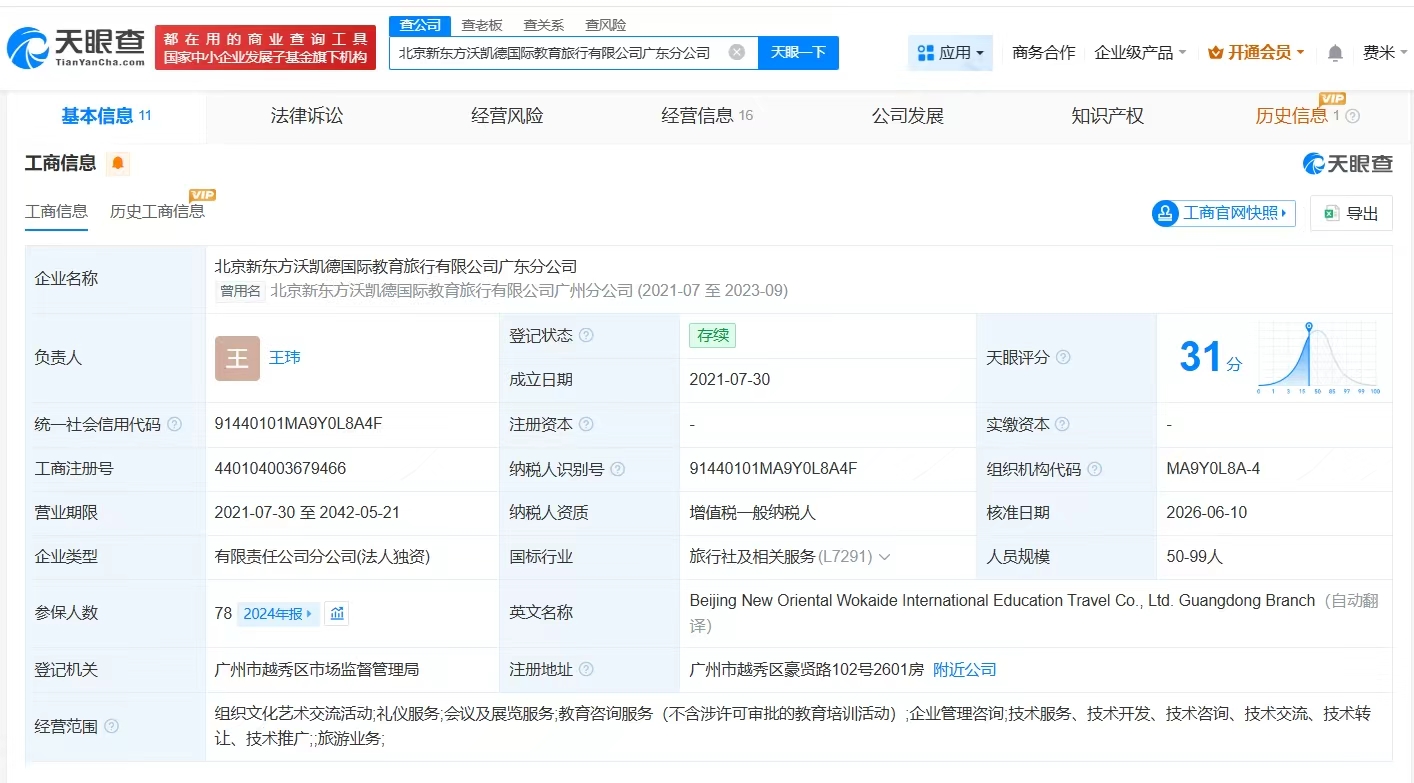Viewport: 1414px width, 783px height.
Task: Click the 王 avatar of the responsible person
Action: click(237, 358)
